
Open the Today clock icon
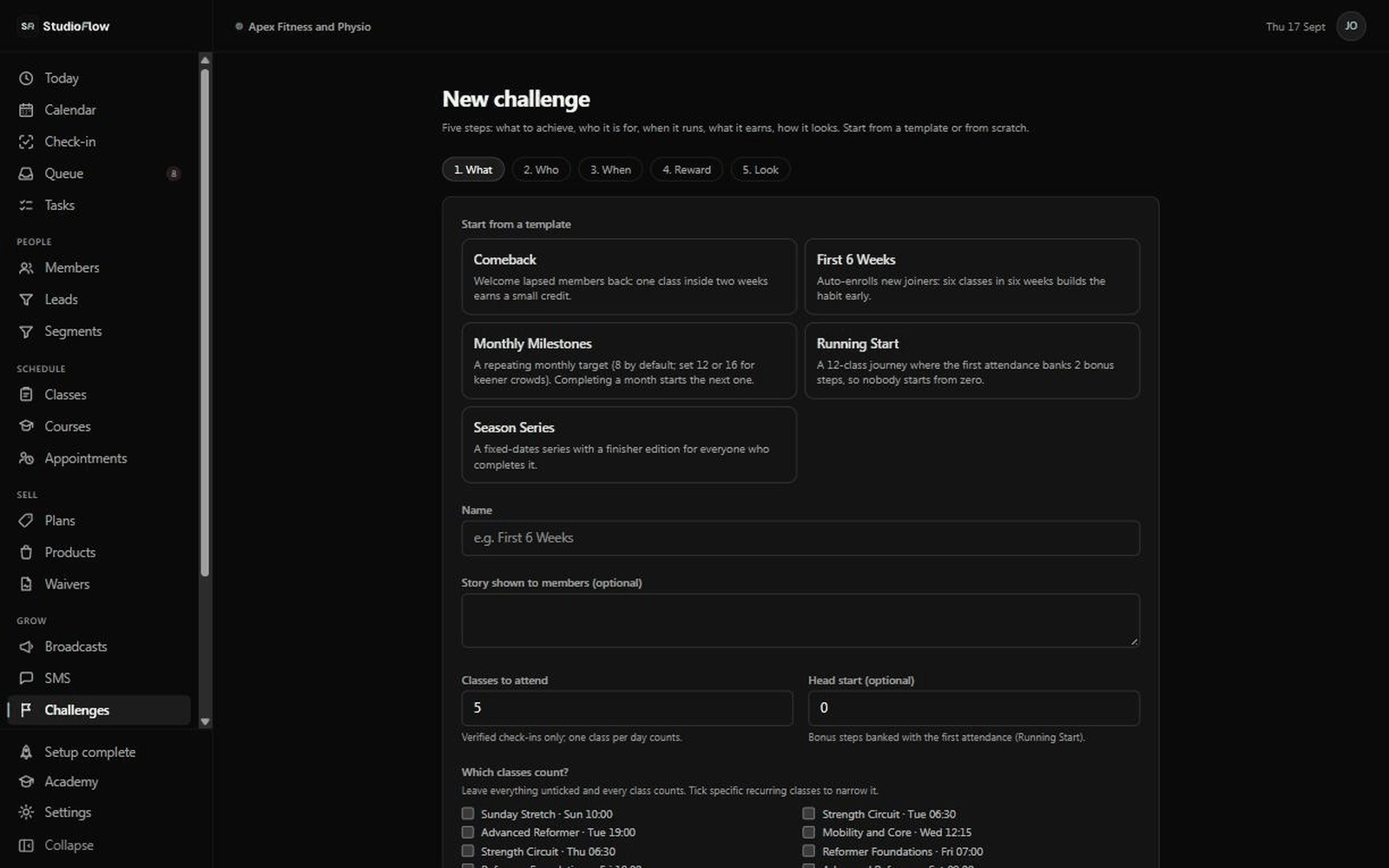click(x=26, y=78)
